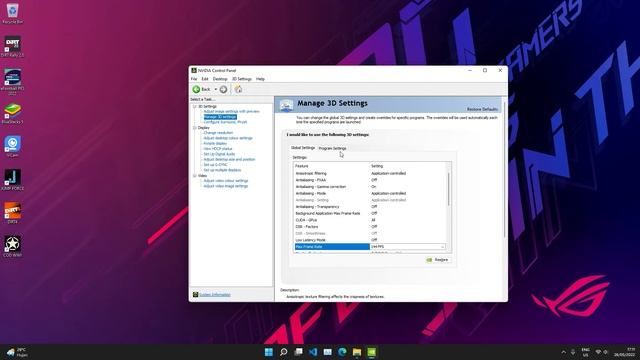The height and width of the screenshot is (360, 640).
Task: Select Antialiasing - Transparency row
Action: tap(370, 207)
